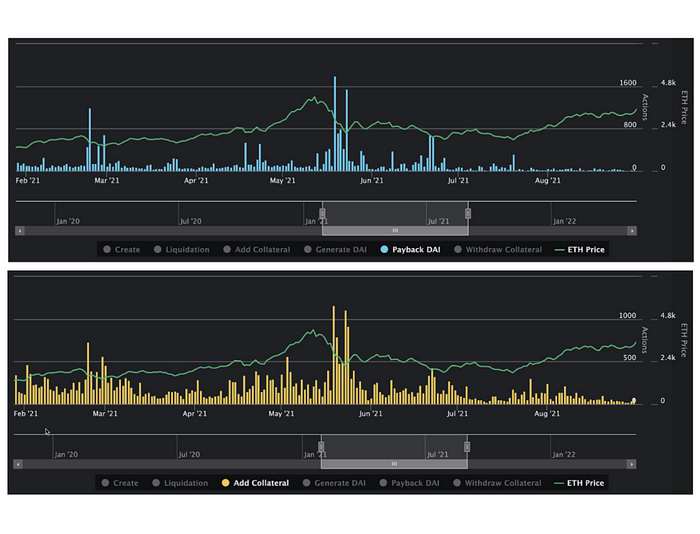
Task: Hide ETH Price line in top chart
Action: coord(579,250)
